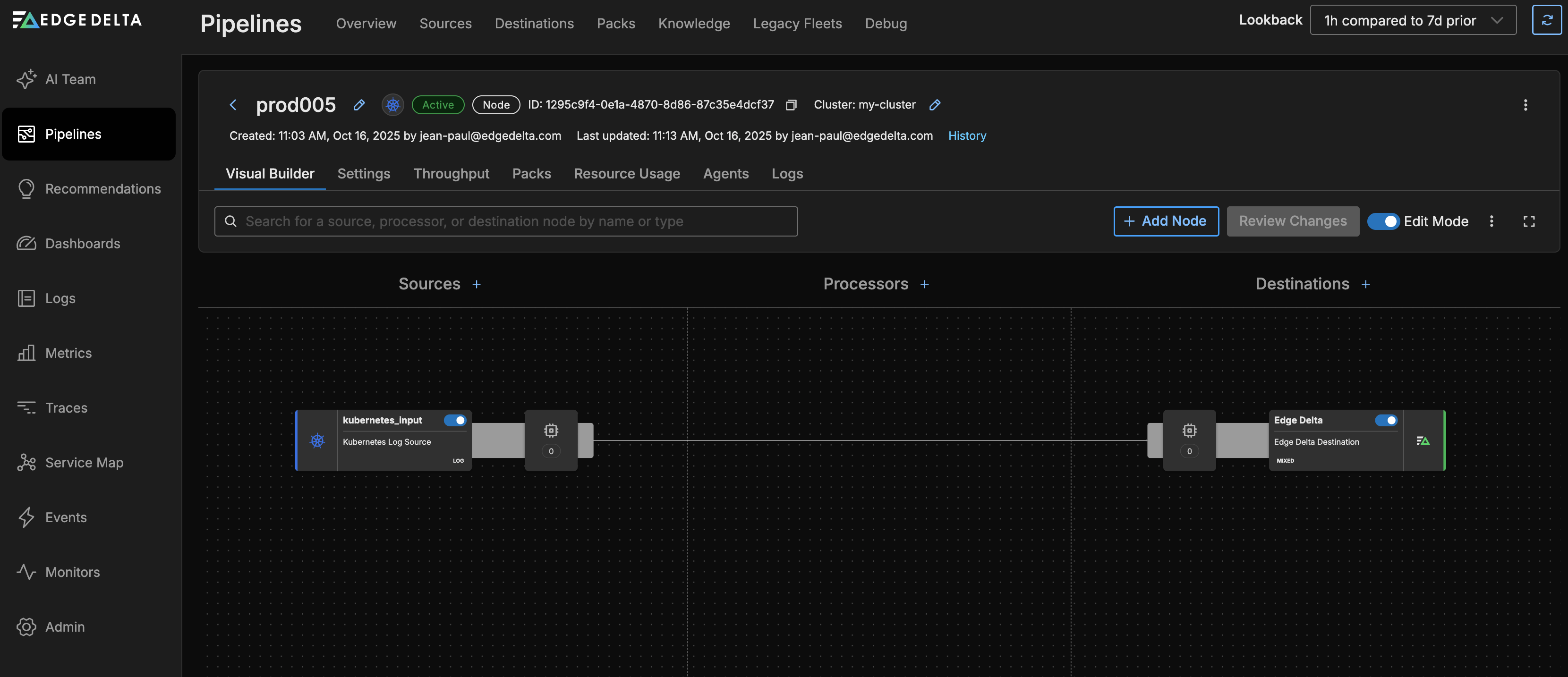
Task: Toggle off the Edge Delta destination
Action: pos(1386,420)
